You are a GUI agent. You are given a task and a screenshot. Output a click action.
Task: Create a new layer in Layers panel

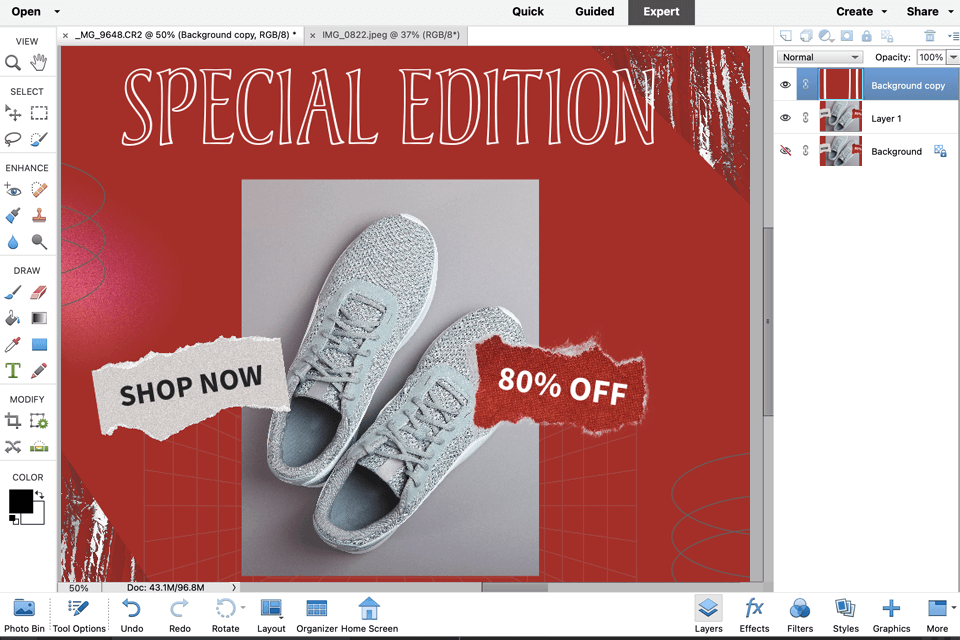[x=786, y=36]
